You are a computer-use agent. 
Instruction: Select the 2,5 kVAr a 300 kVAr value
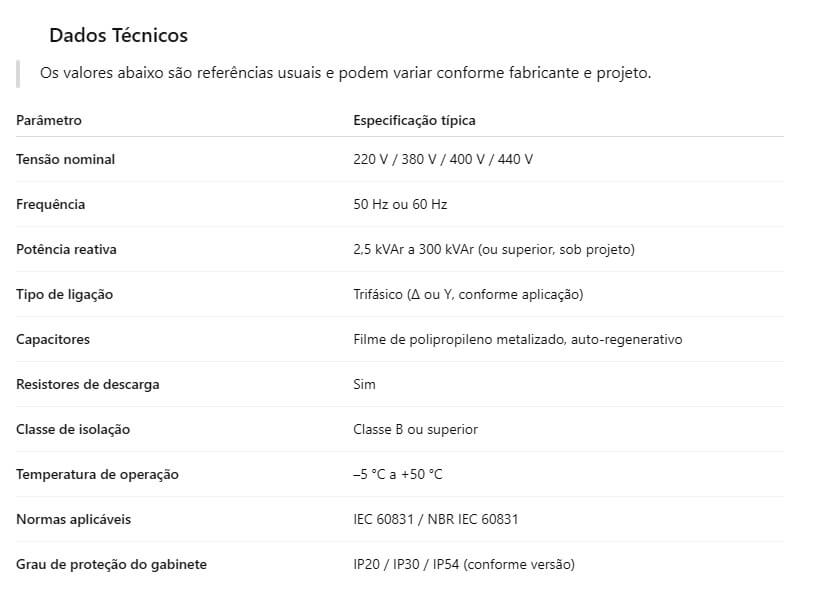tap(494, 249)
